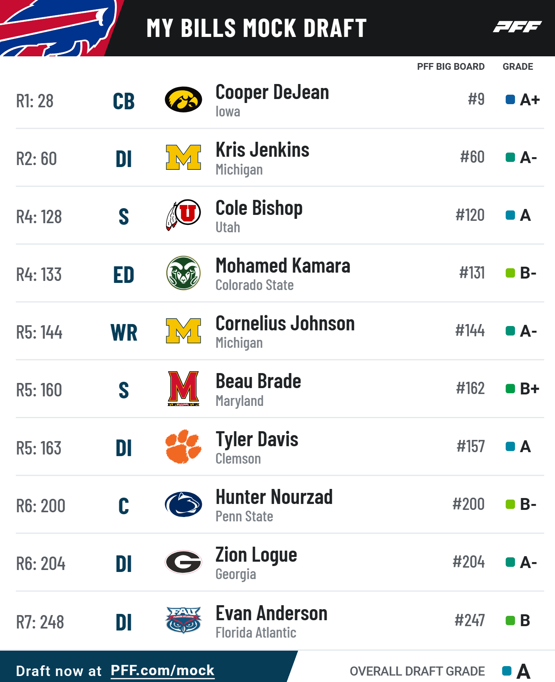Select the R5: 144 pick label

click(x=39, y=332)
